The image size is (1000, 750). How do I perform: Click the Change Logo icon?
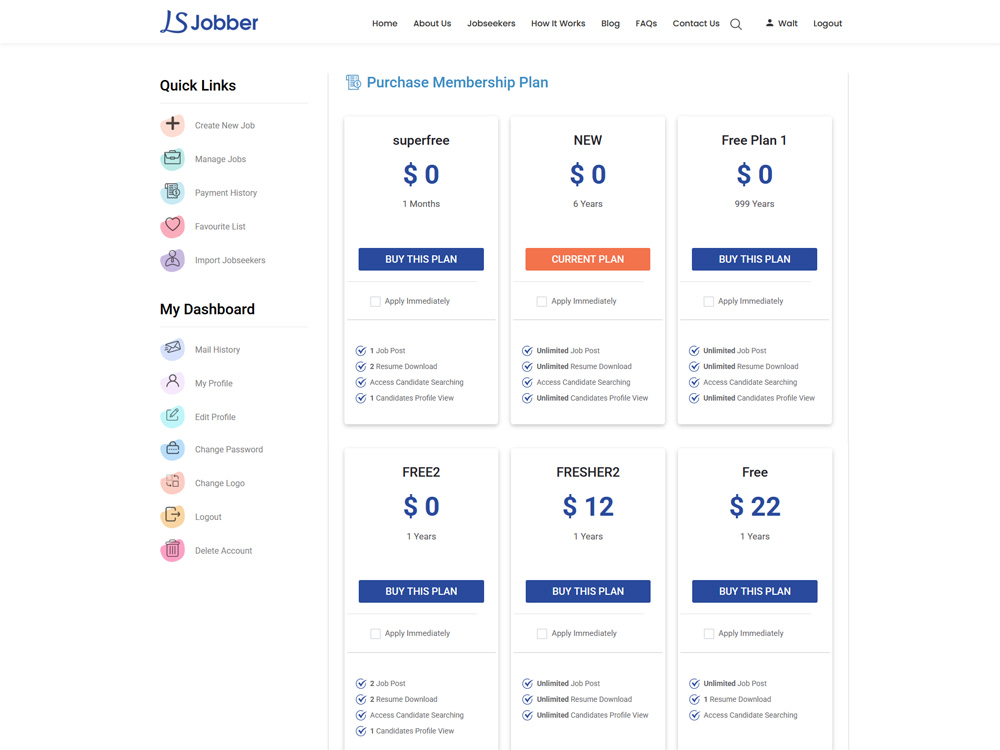click(x=172, y=483)
